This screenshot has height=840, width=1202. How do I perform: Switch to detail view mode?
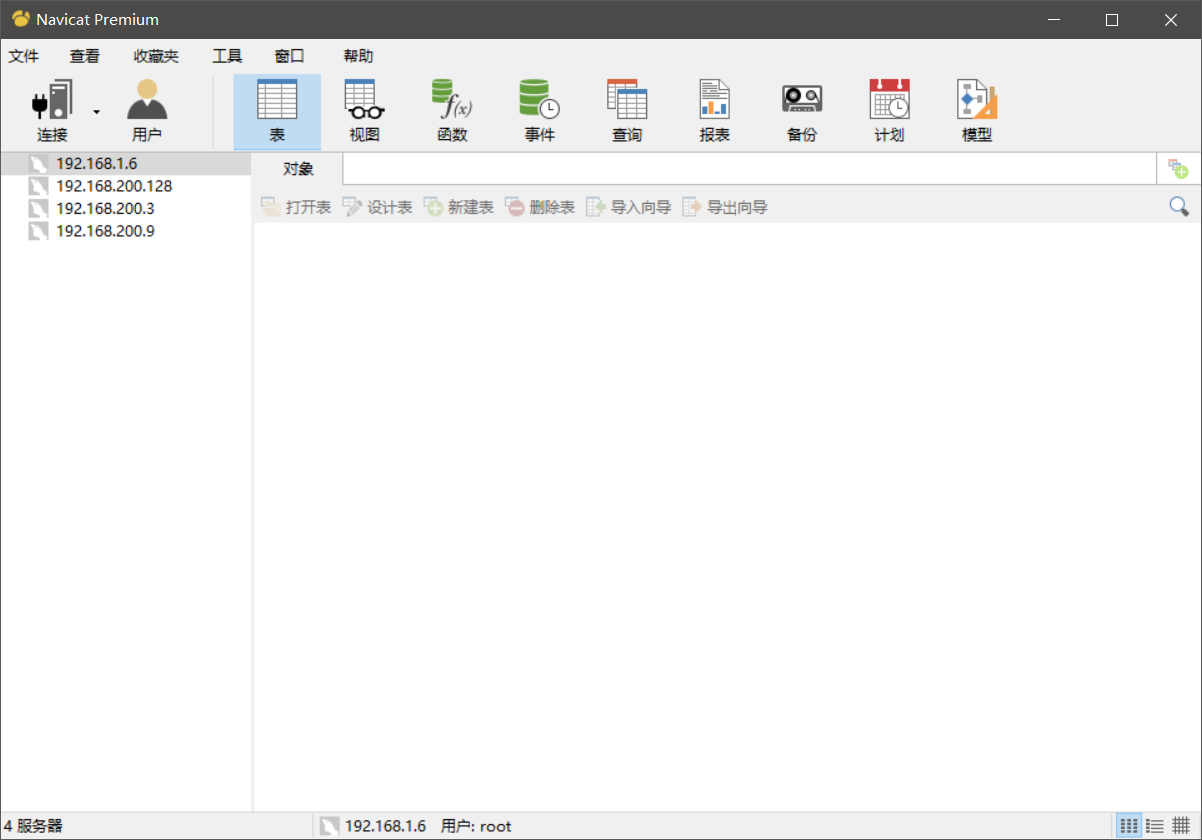(x=1181, y=826)
